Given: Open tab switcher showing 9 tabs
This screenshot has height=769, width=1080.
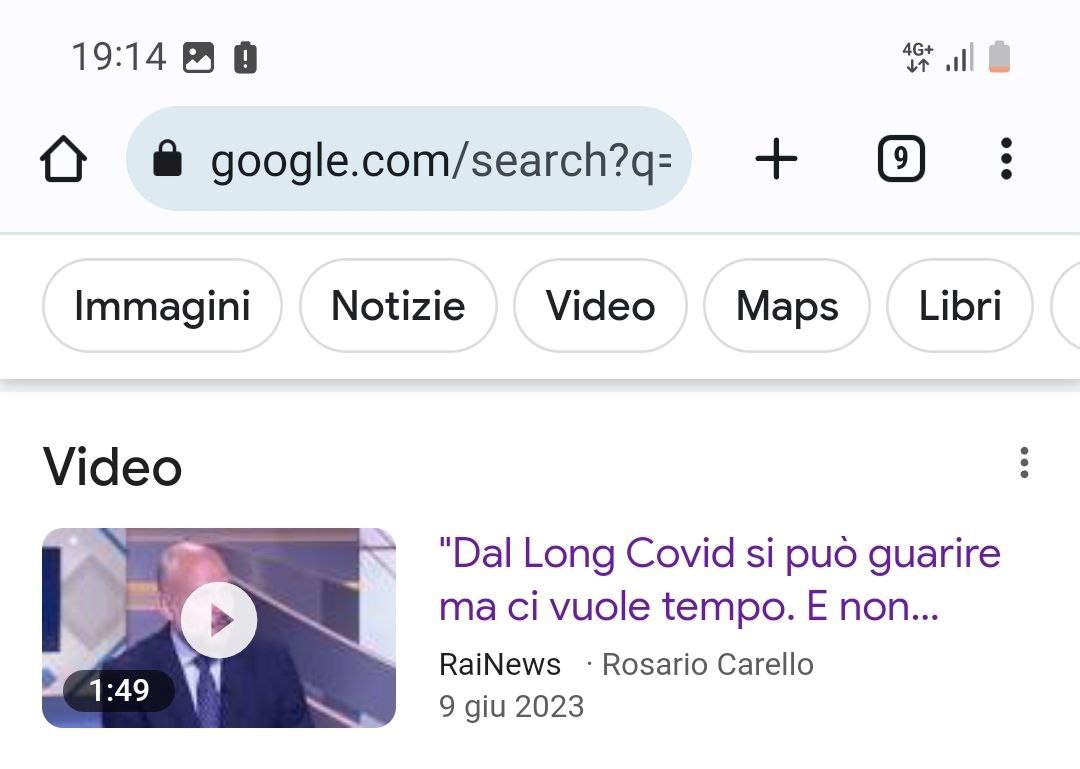Looking at the screenshot, I should (x=900, y=159).
